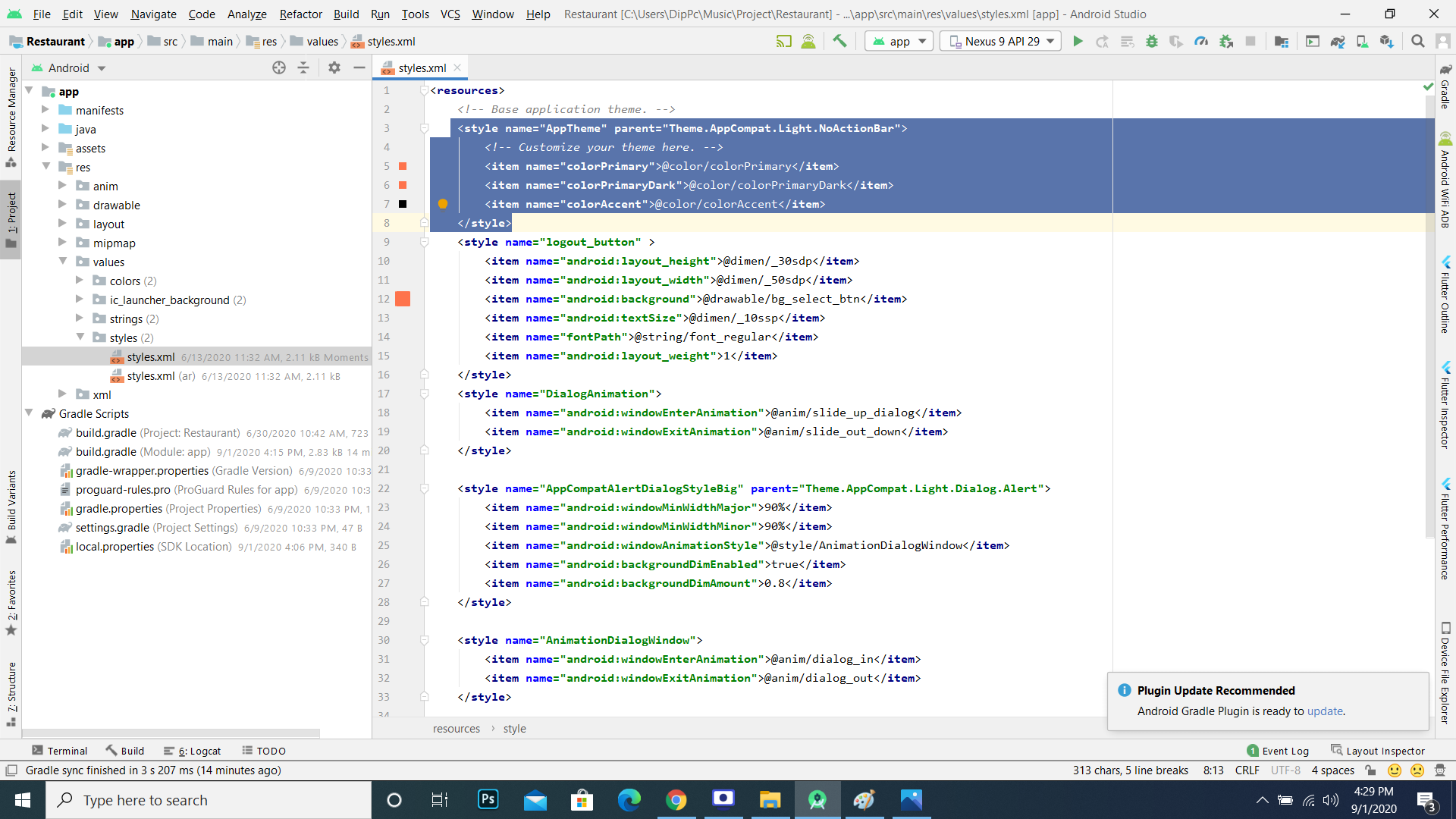Click the green Run app button
1456x819 pixels.
tap(1078, 41)
